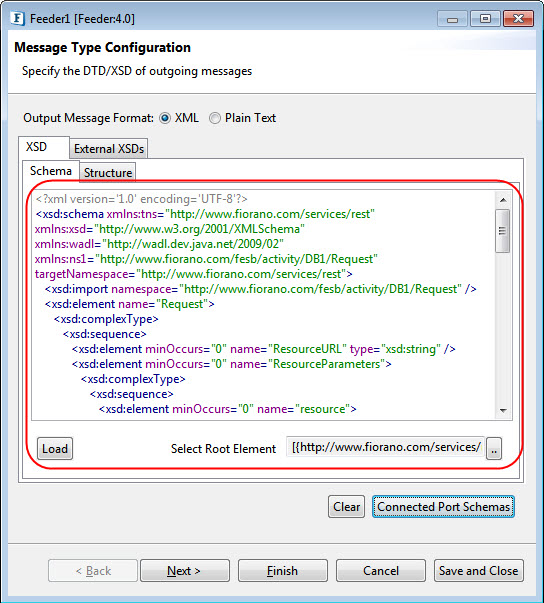Close the Feeder1 dialog window

tap(518, 18)
